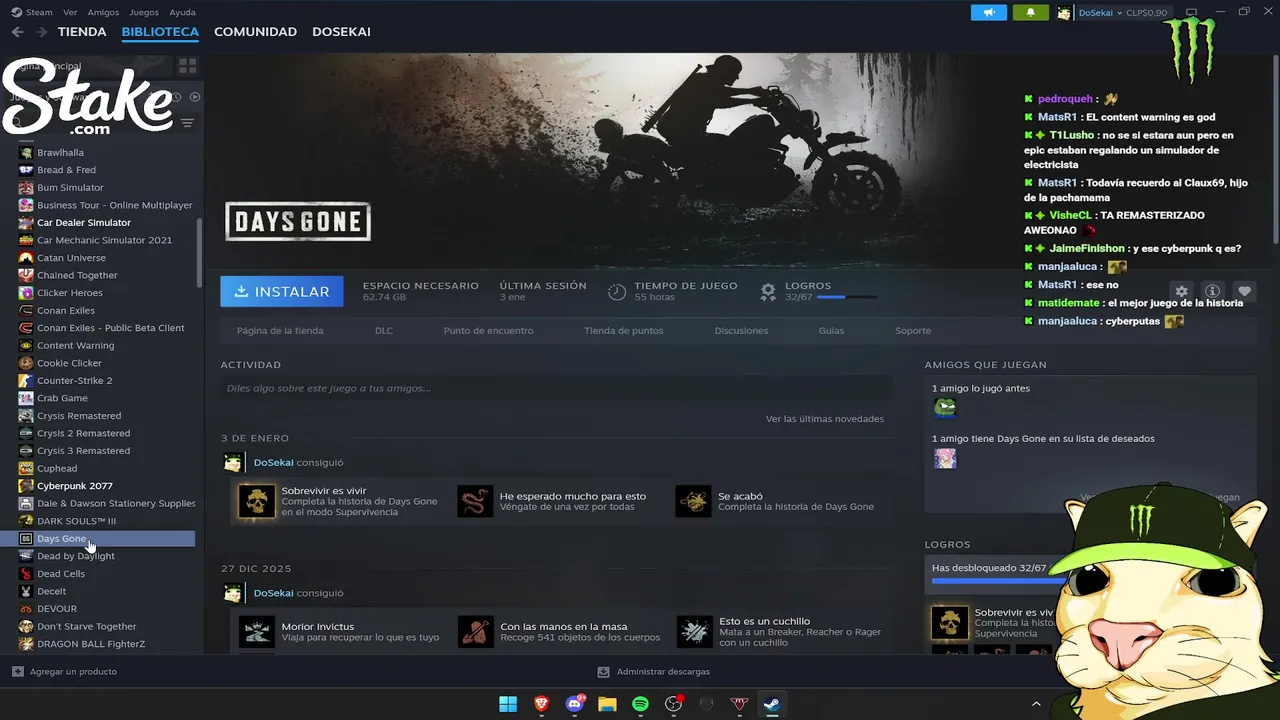The image size is (1280, 720).
Task: Click the Cyberpunk 2077 game icon
Action: 26,486
